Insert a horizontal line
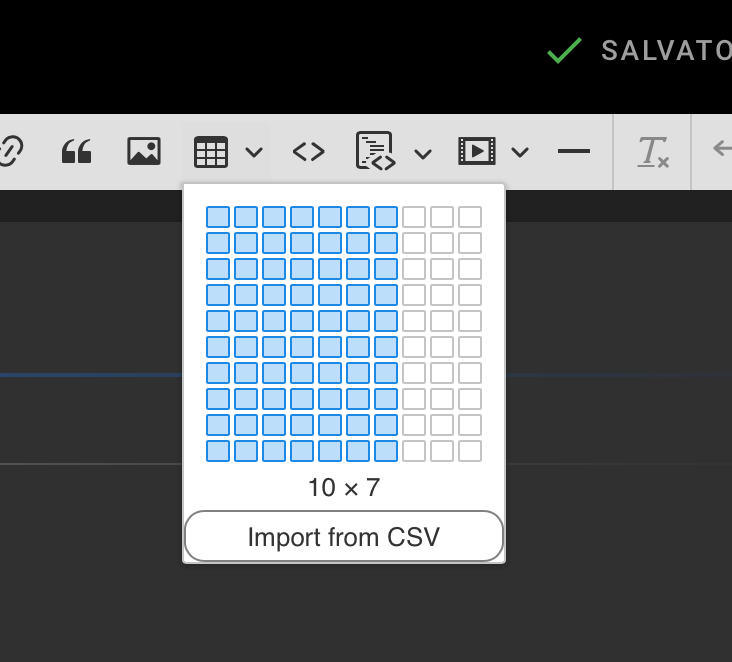 (x=574, y=151)
